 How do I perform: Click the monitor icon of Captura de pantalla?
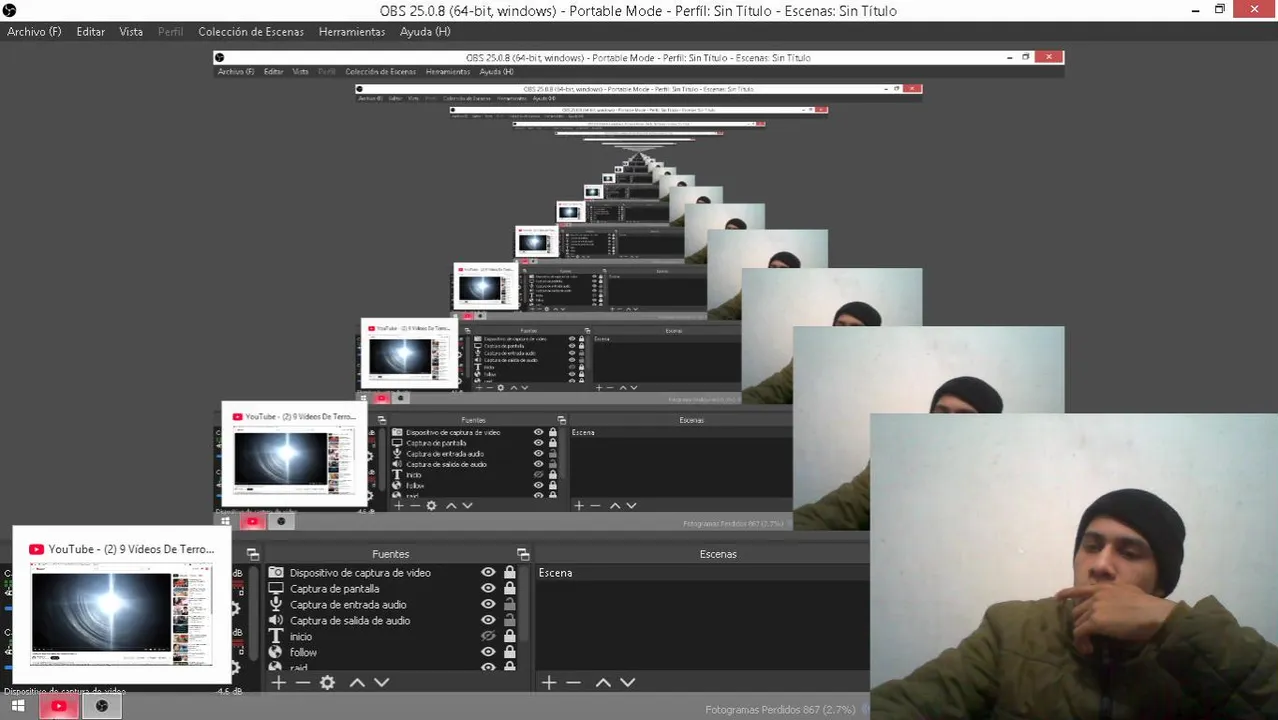pyautogui.click(x=276, y=589)
